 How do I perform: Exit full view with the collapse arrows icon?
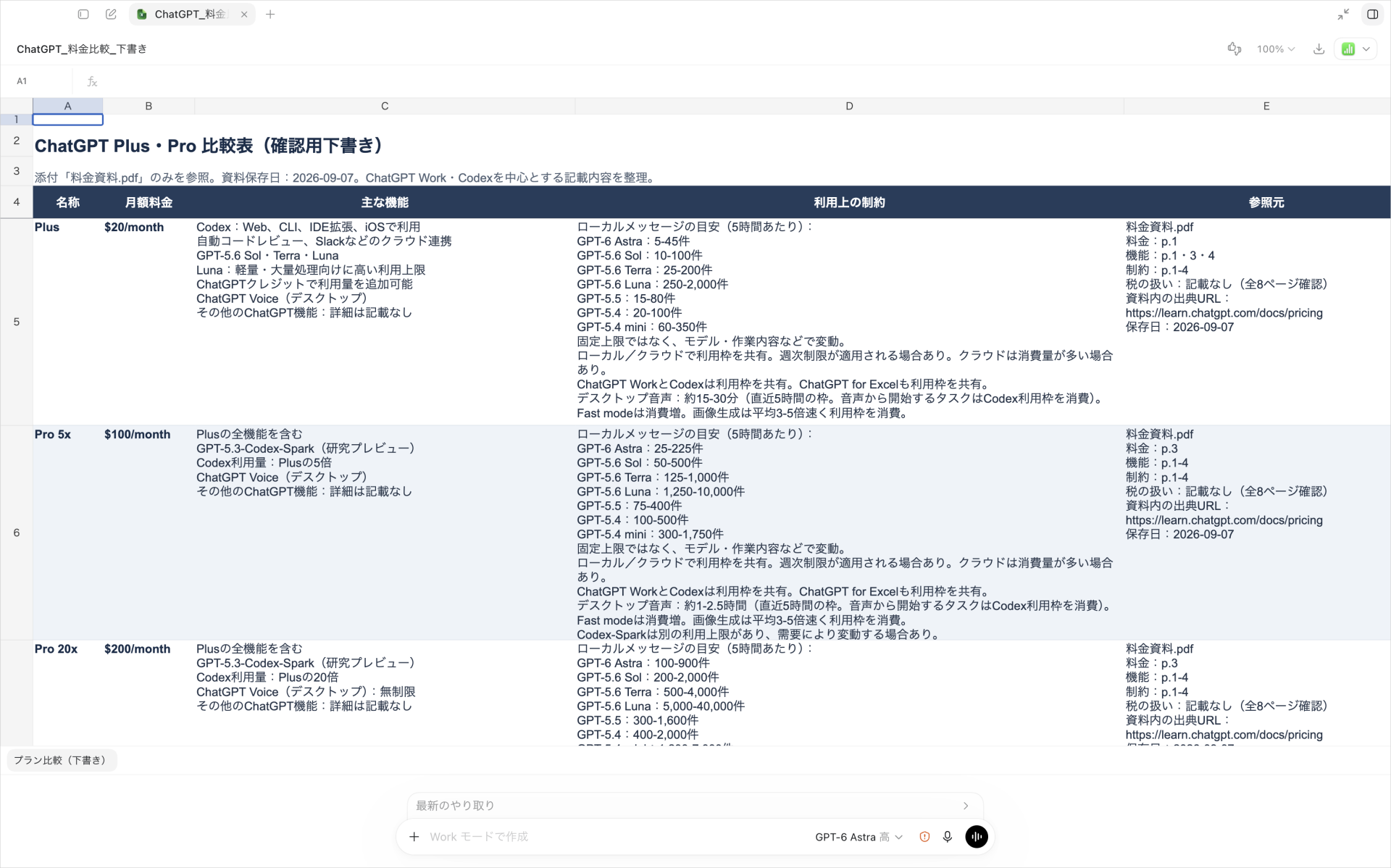click(1343, 14)
